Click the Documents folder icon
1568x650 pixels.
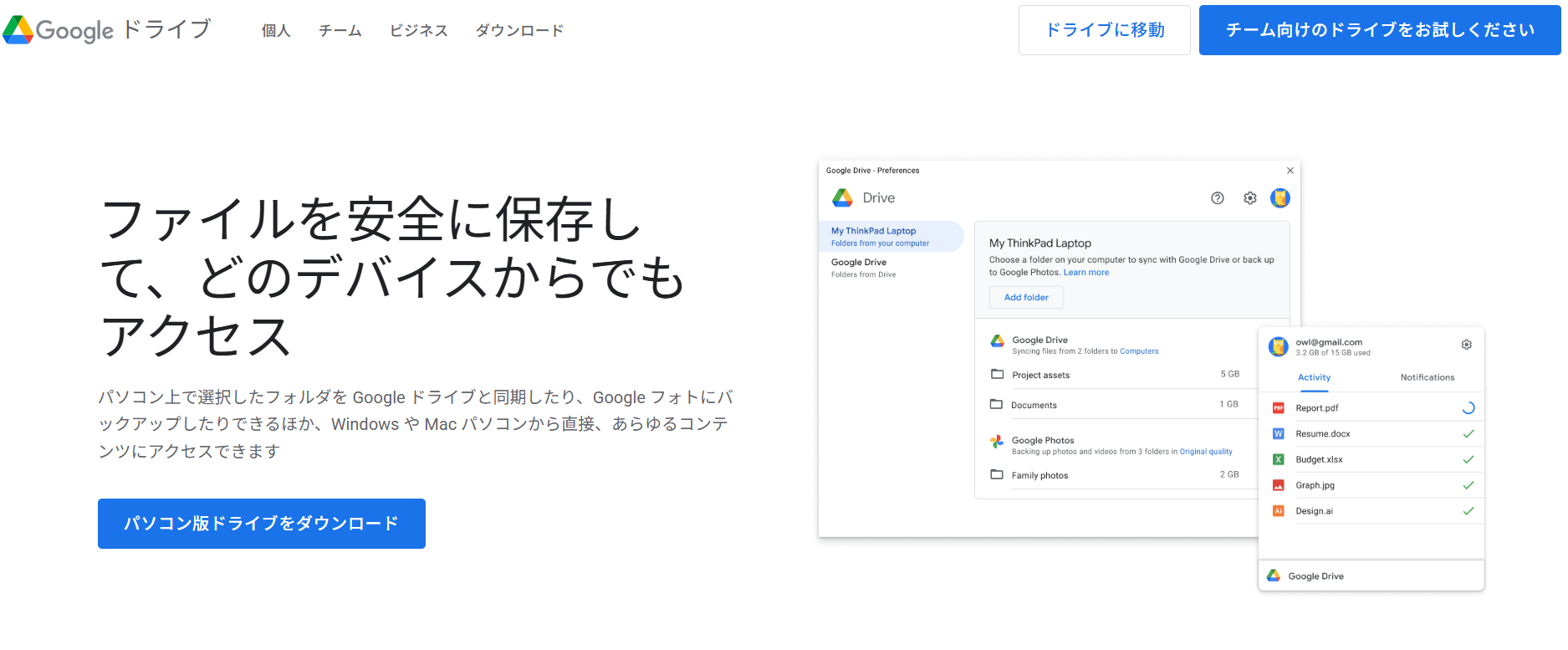point(996,404)
